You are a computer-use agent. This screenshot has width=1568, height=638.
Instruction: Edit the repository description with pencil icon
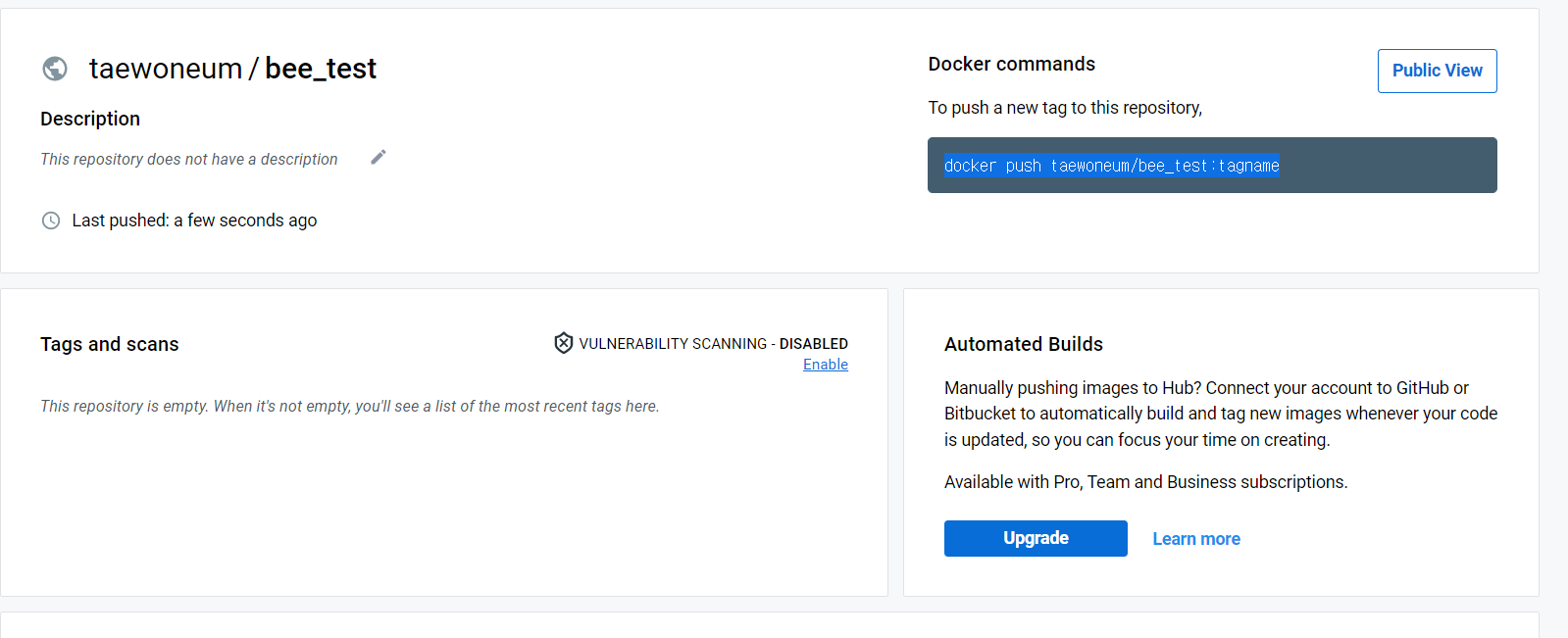coord(379,157)
